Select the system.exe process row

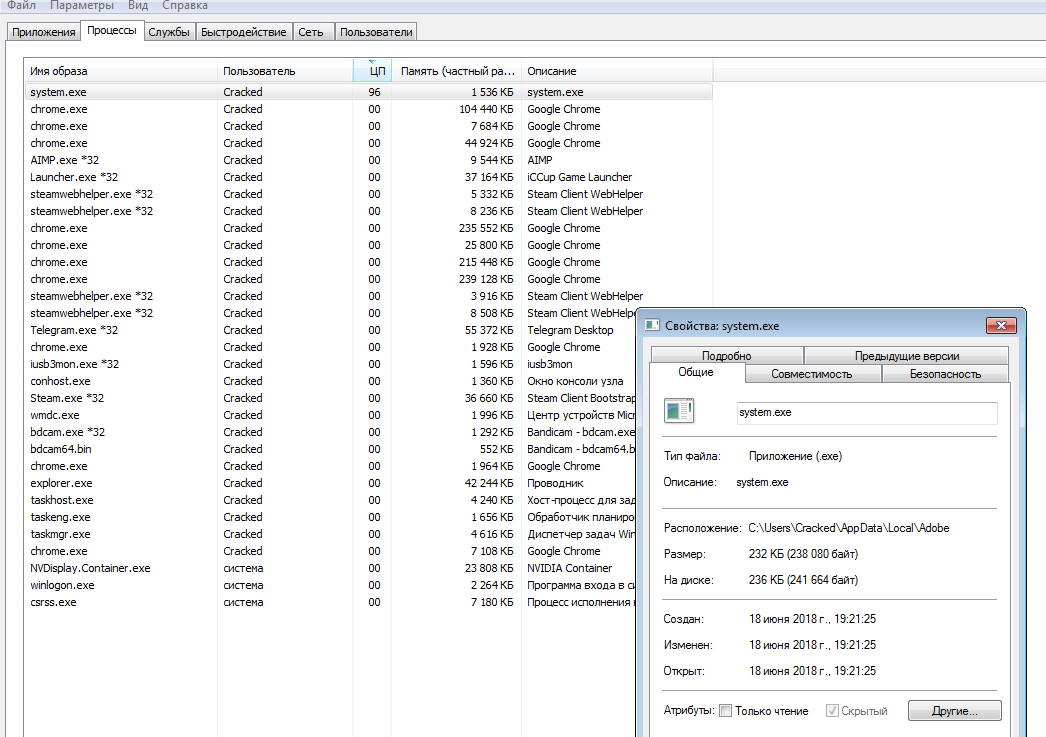tap(120, 92)
